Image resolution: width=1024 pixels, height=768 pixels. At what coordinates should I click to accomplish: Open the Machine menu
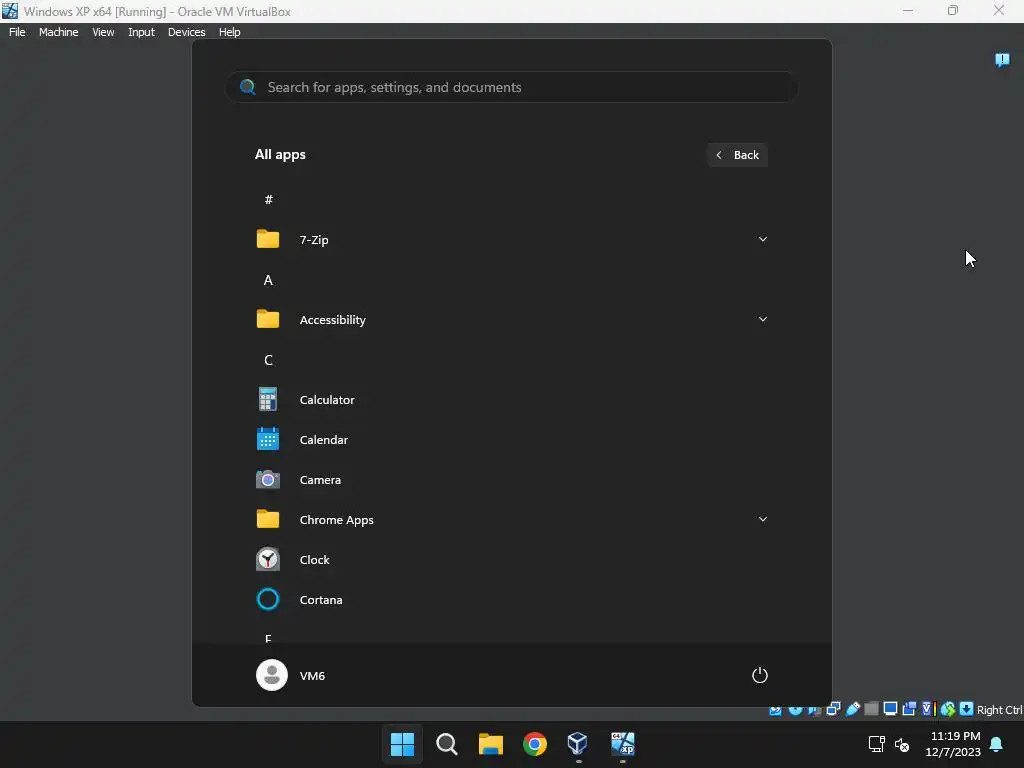click(x=58, y=32)
